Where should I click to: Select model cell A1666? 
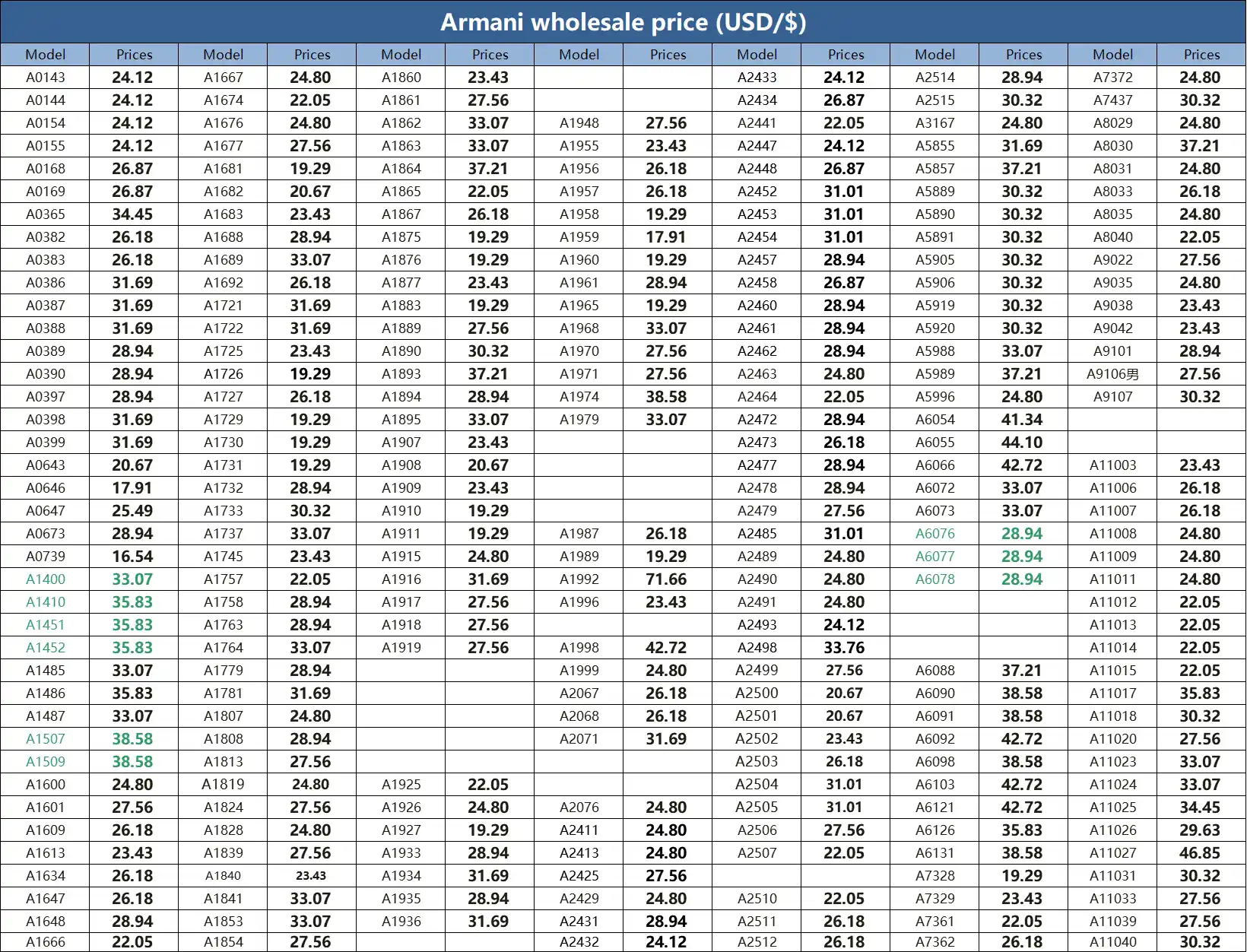(46, 942)
